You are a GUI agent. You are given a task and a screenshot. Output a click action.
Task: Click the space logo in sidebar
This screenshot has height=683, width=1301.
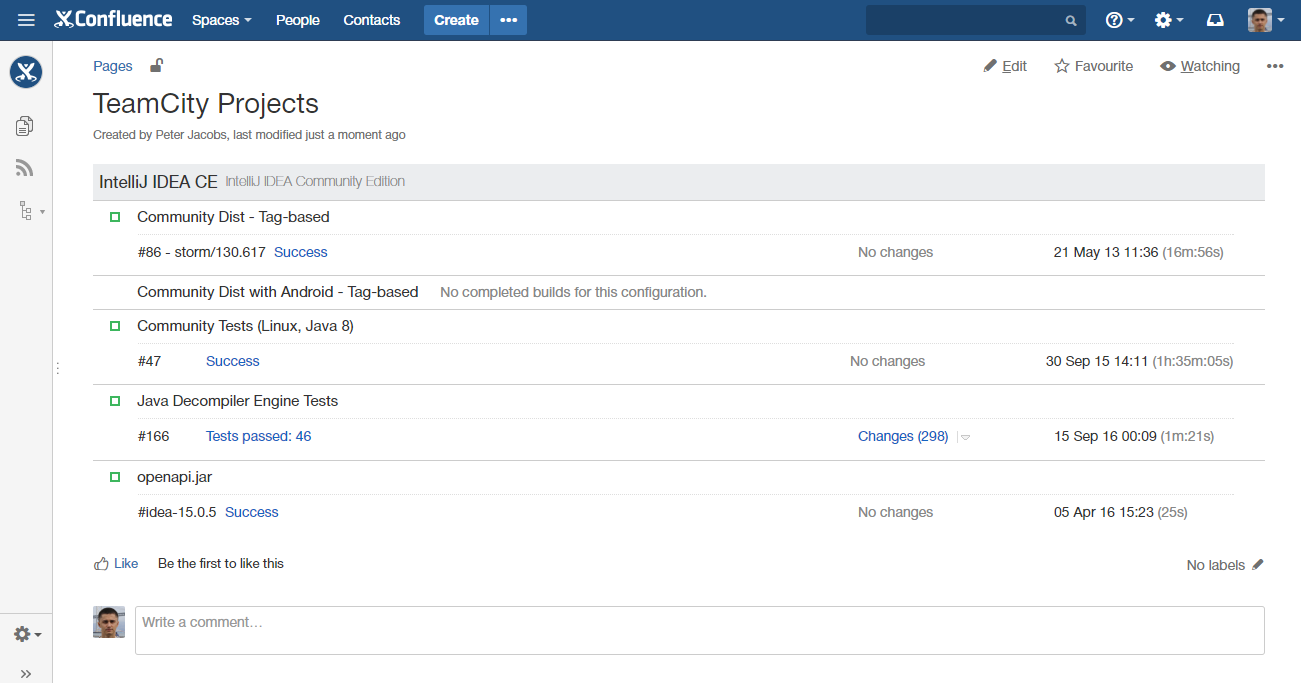pyautogui.click(x=26, y=72)
